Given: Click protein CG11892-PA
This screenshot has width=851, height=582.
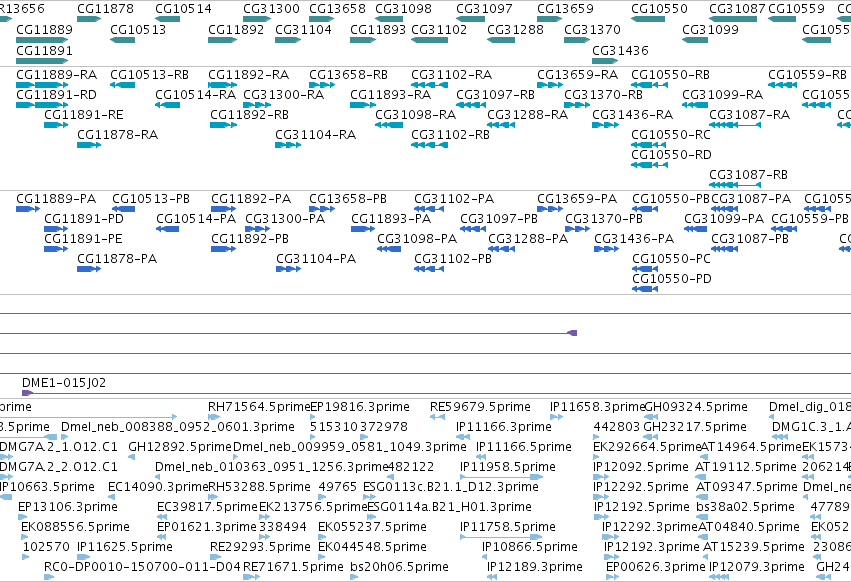Looking at the screenshot, I should [224, 208].
